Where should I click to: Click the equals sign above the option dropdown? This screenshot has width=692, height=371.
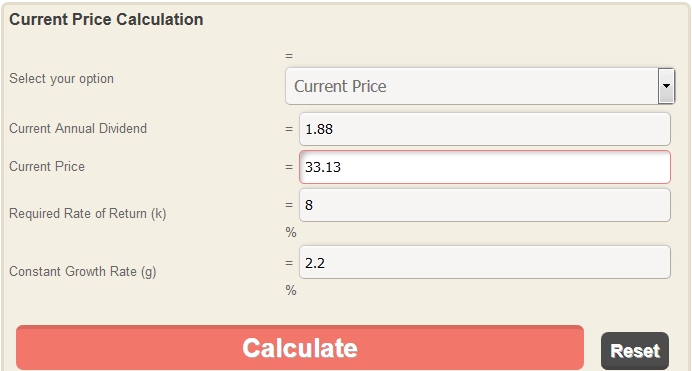(x=289, y=56)
